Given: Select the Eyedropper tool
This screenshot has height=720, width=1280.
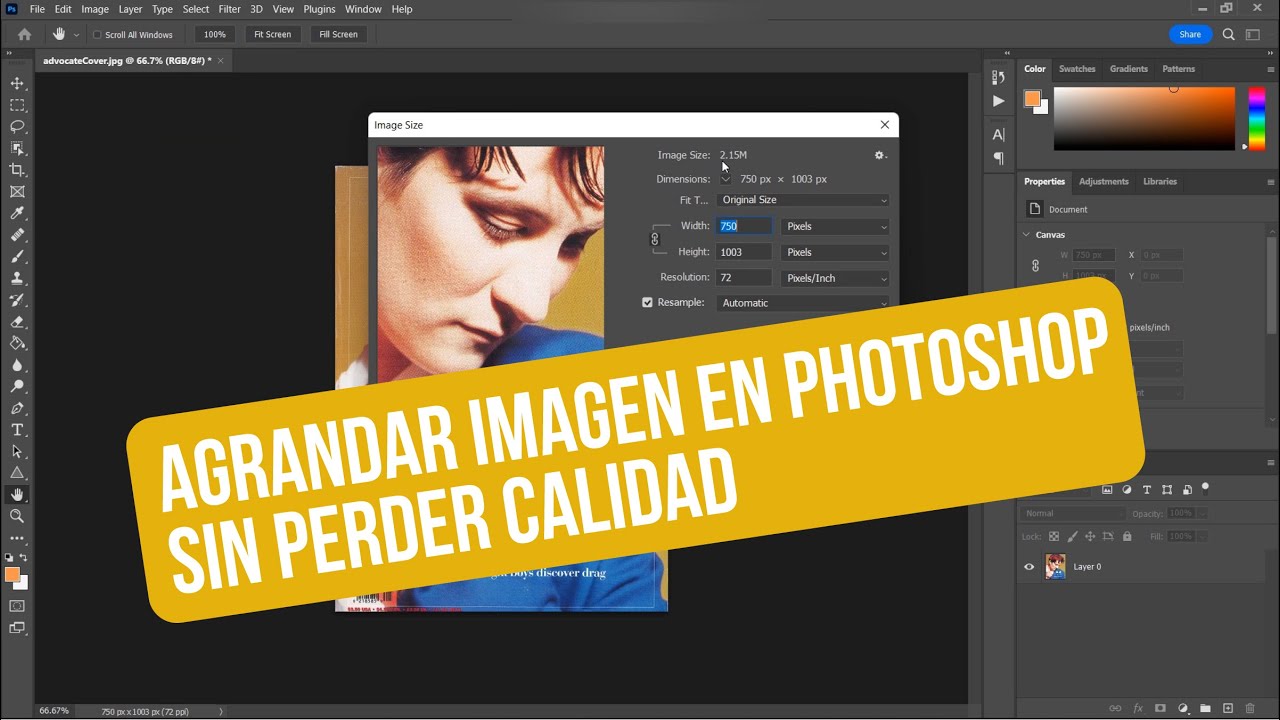Looking at the screenshot, I should pos(17,213).
